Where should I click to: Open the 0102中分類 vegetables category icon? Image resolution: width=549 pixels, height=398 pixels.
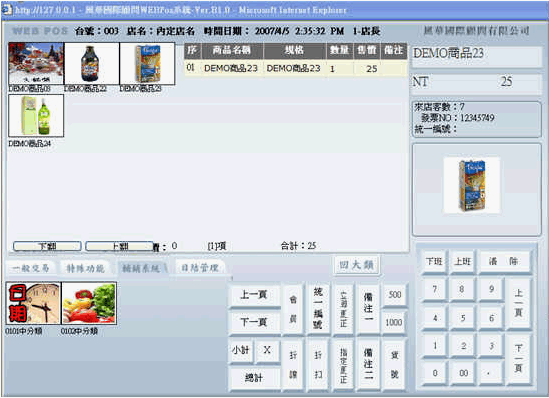tap(89, 303)
